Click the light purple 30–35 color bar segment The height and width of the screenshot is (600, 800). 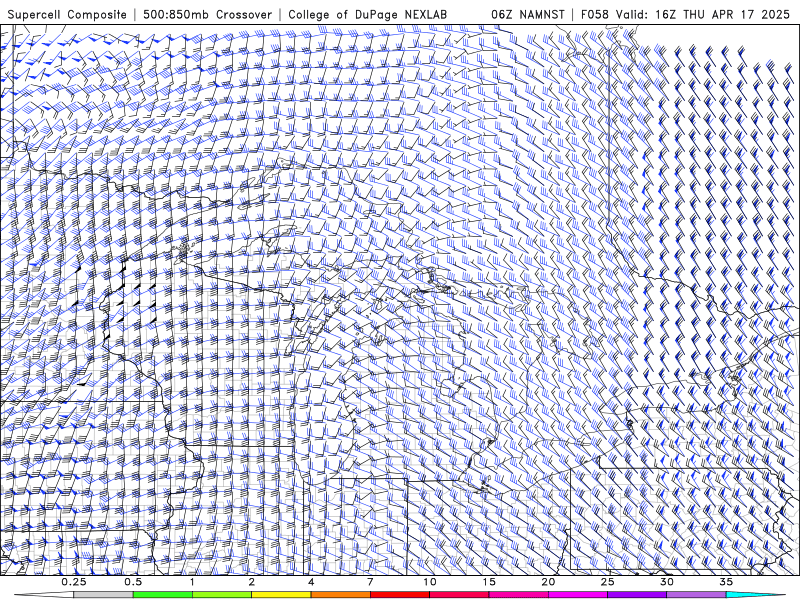tap(696, 595)
